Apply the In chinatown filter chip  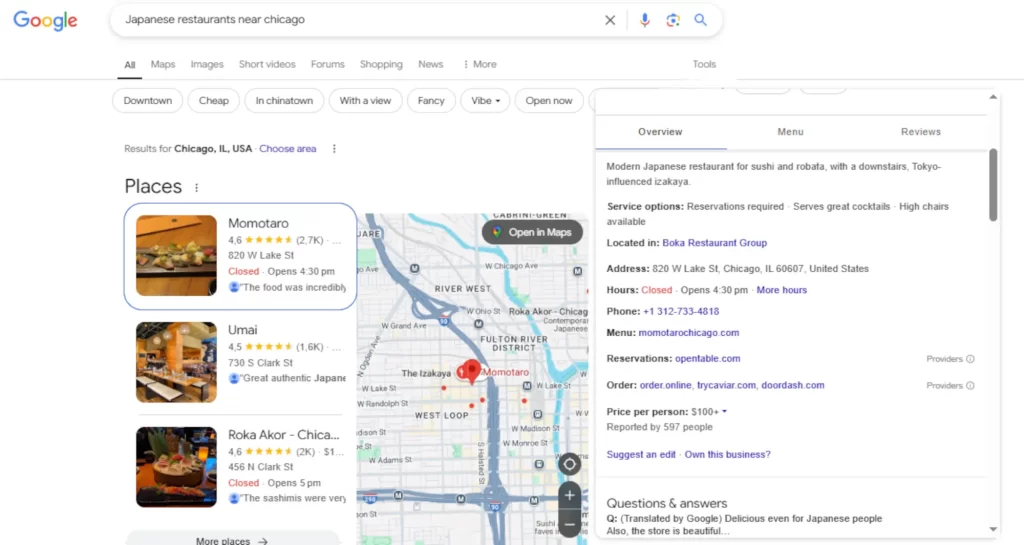pos(284,101)
